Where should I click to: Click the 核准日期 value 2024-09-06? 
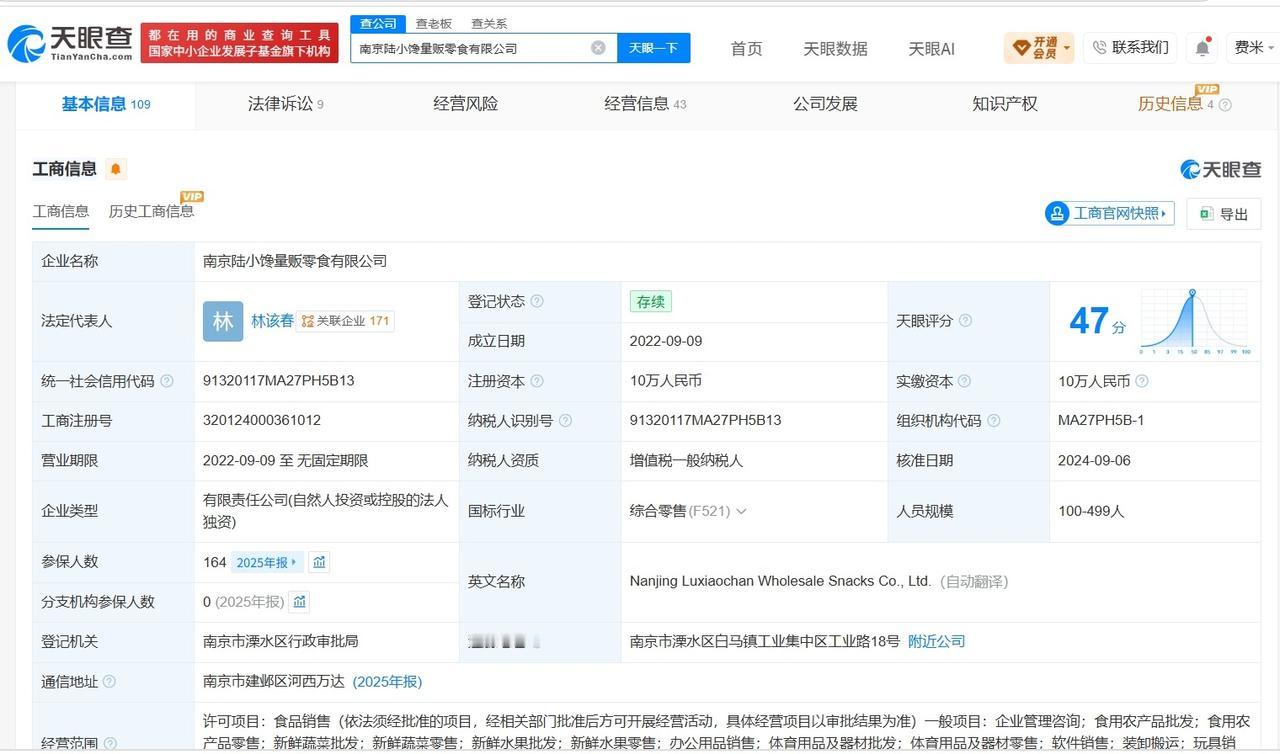[x=1094, y=461]
